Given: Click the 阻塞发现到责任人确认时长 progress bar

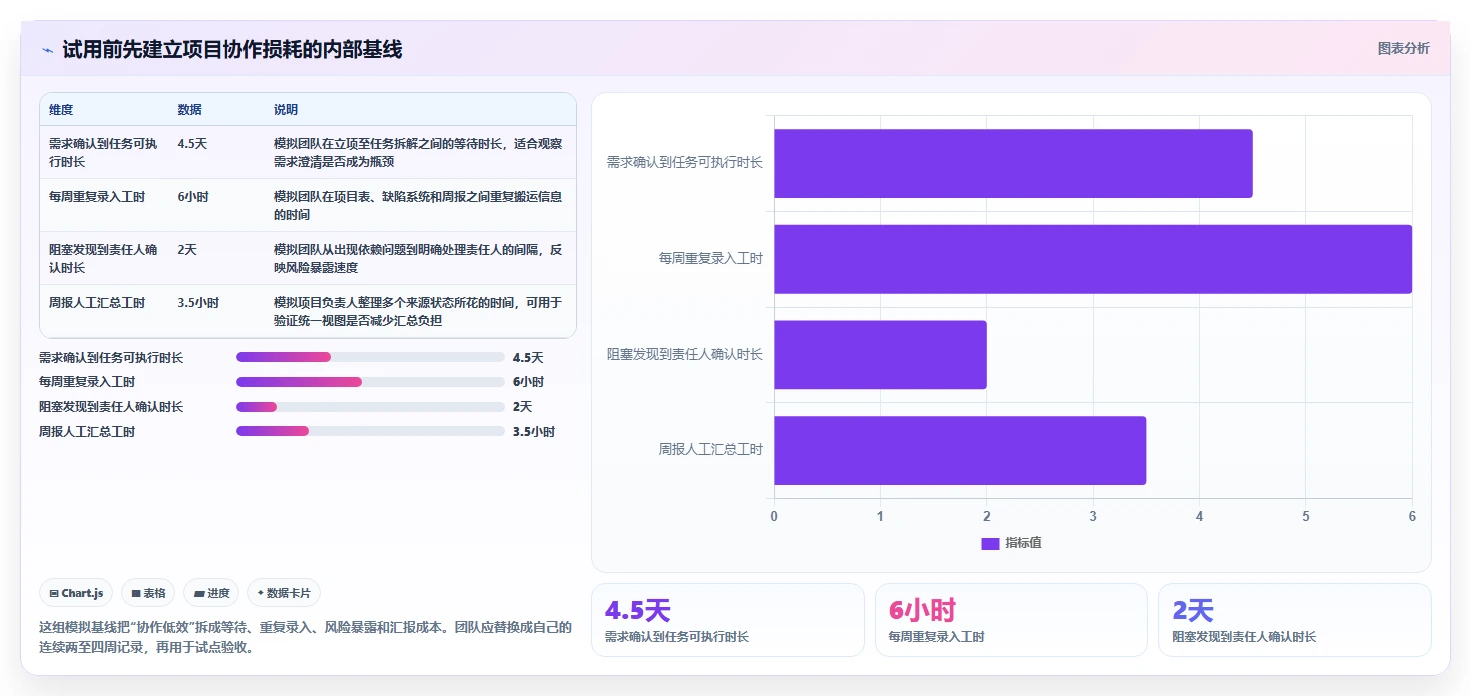Looking at the screenshot, I should (370, 407).
